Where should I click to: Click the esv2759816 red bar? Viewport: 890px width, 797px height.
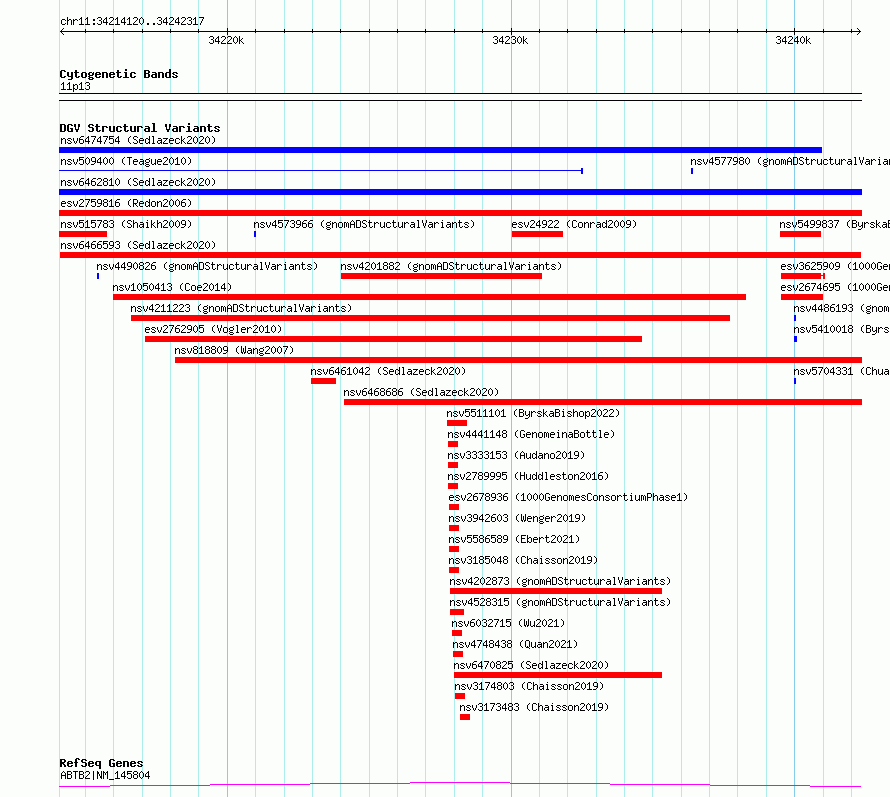(460, 213)
